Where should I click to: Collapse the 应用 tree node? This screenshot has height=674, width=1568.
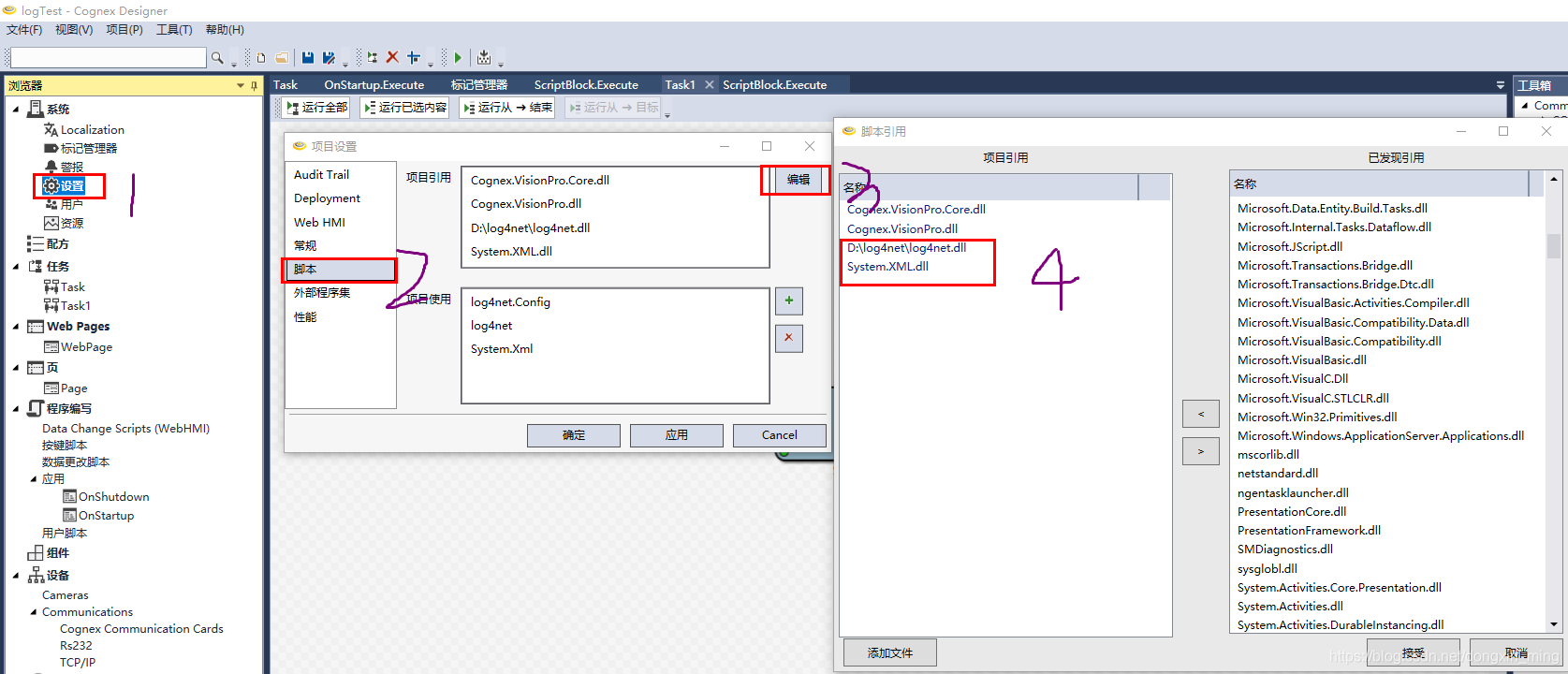[34, 479]
